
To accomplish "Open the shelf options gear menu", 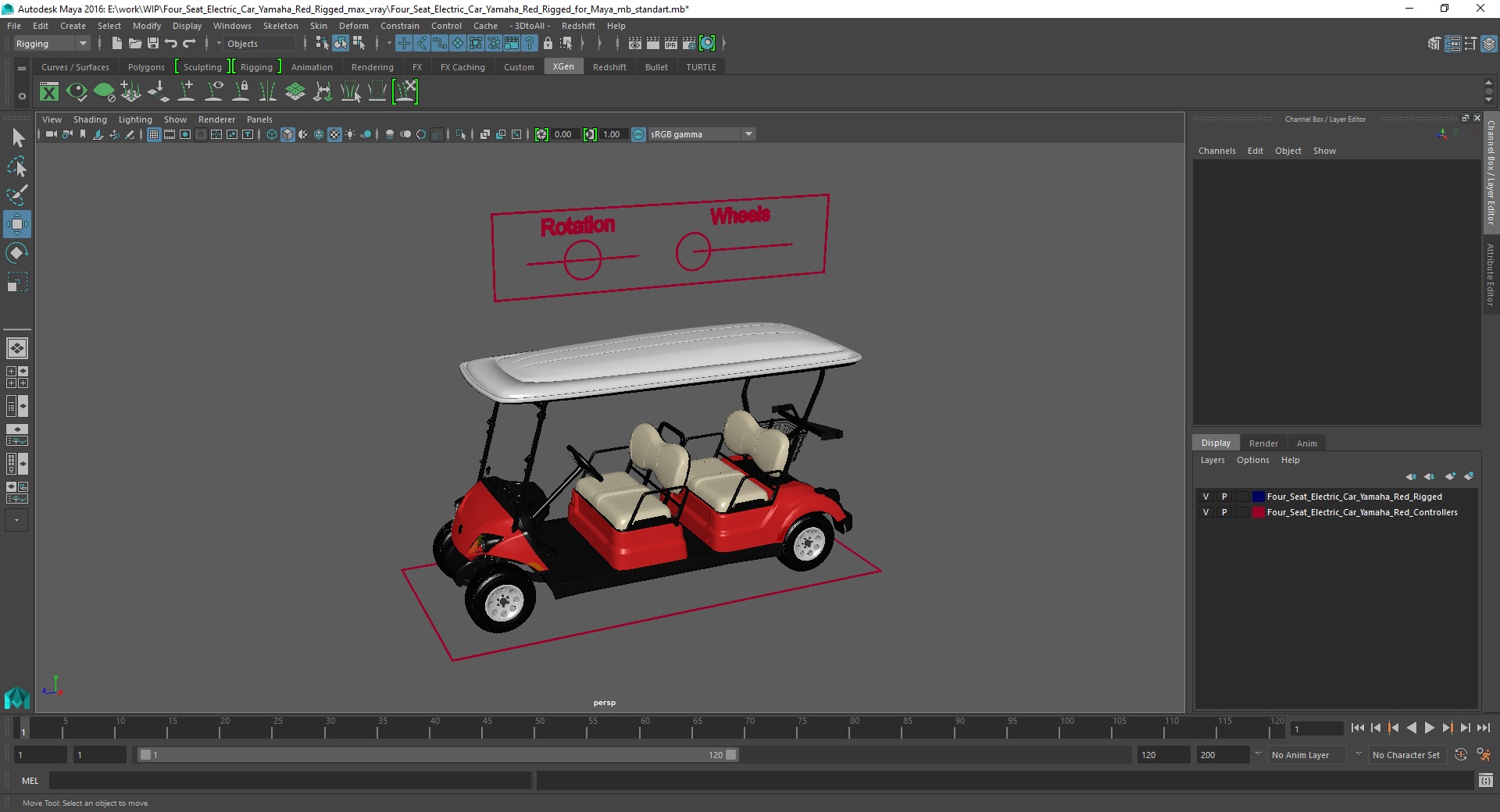I will (22, 96).
